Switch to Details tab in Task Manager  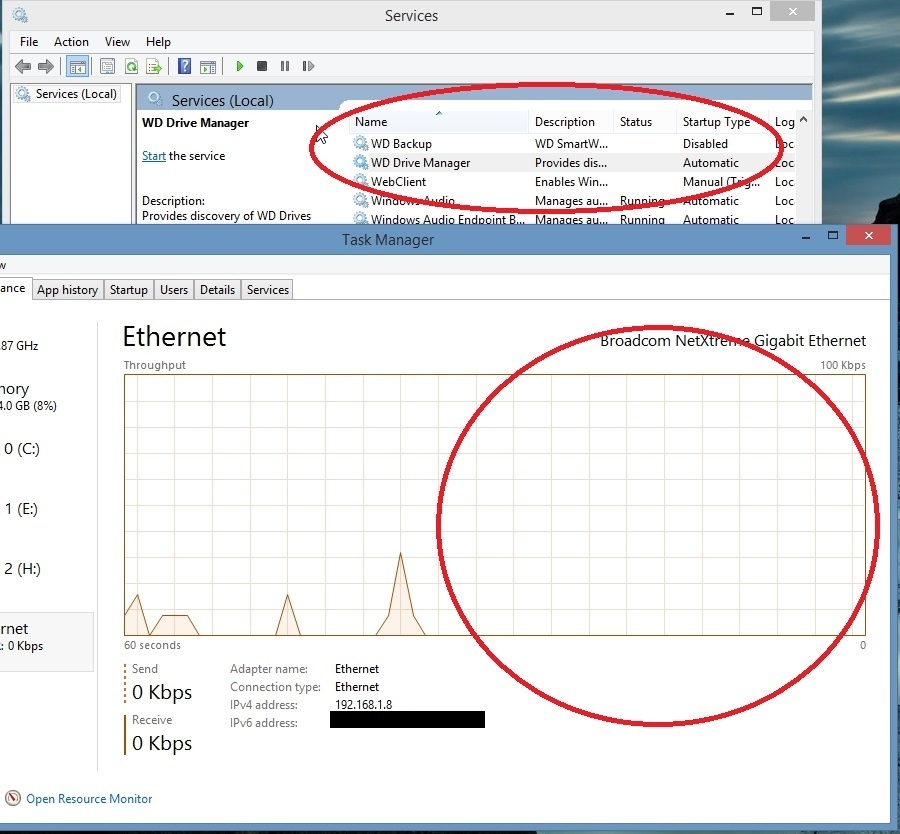point(218,290)
